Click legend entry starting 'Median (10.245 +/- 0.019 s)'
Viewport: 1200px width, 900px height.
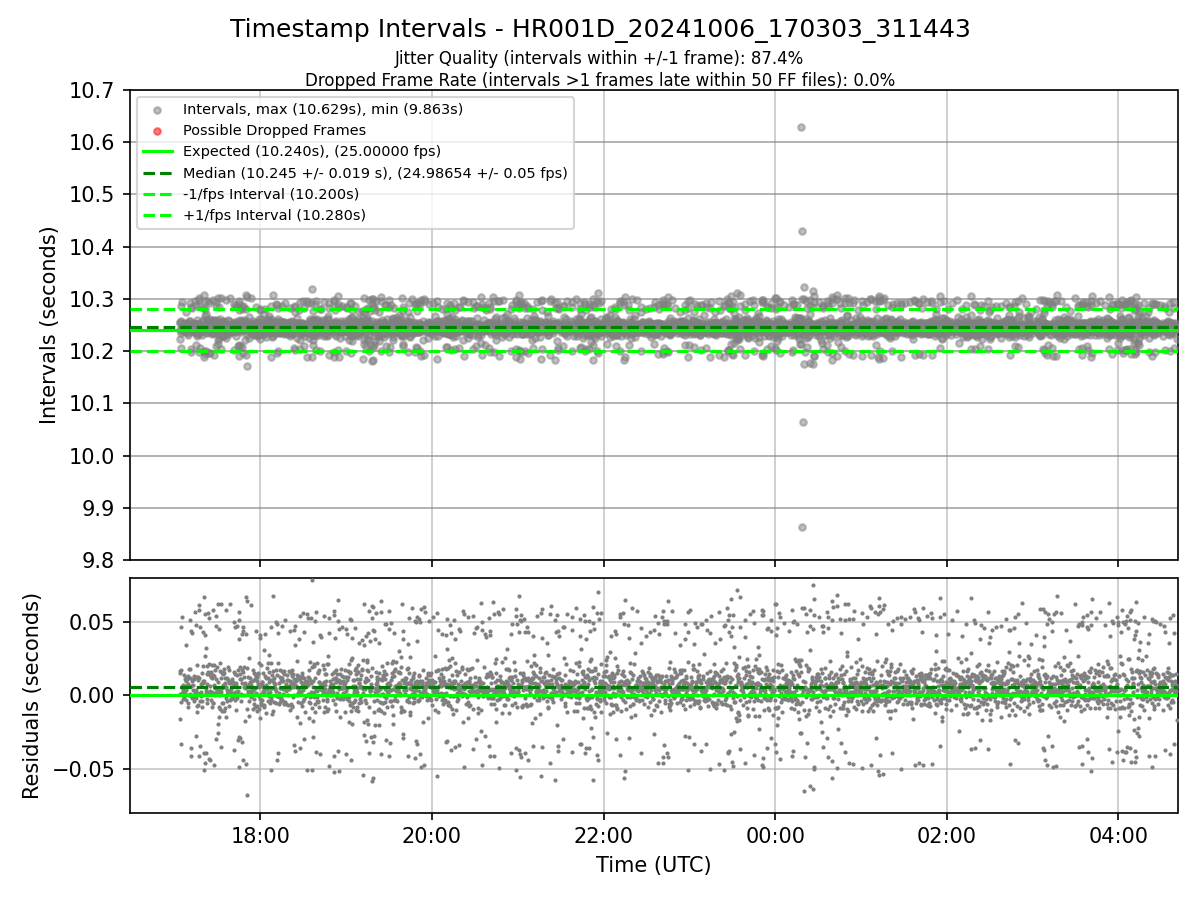(375, 173)
